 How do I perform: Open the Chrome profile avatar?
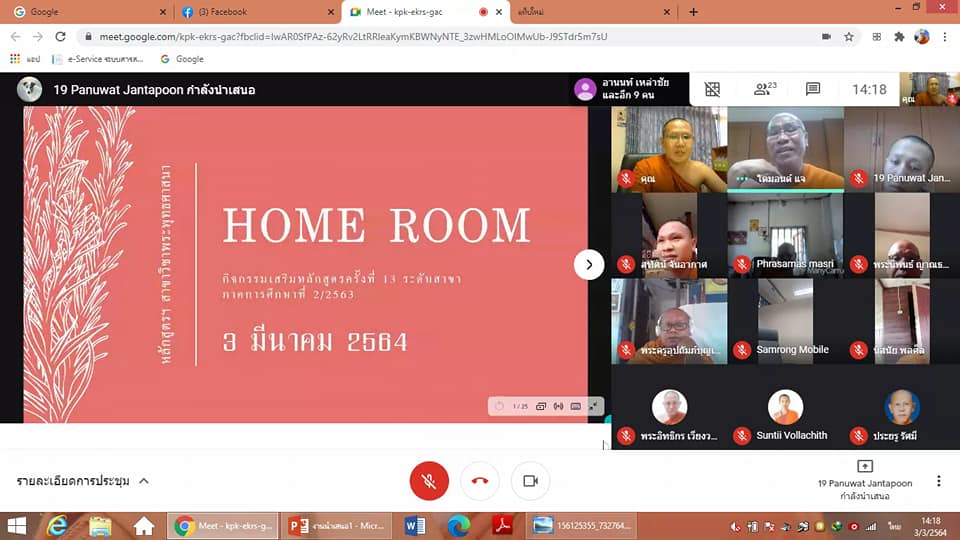coord(921,37)
